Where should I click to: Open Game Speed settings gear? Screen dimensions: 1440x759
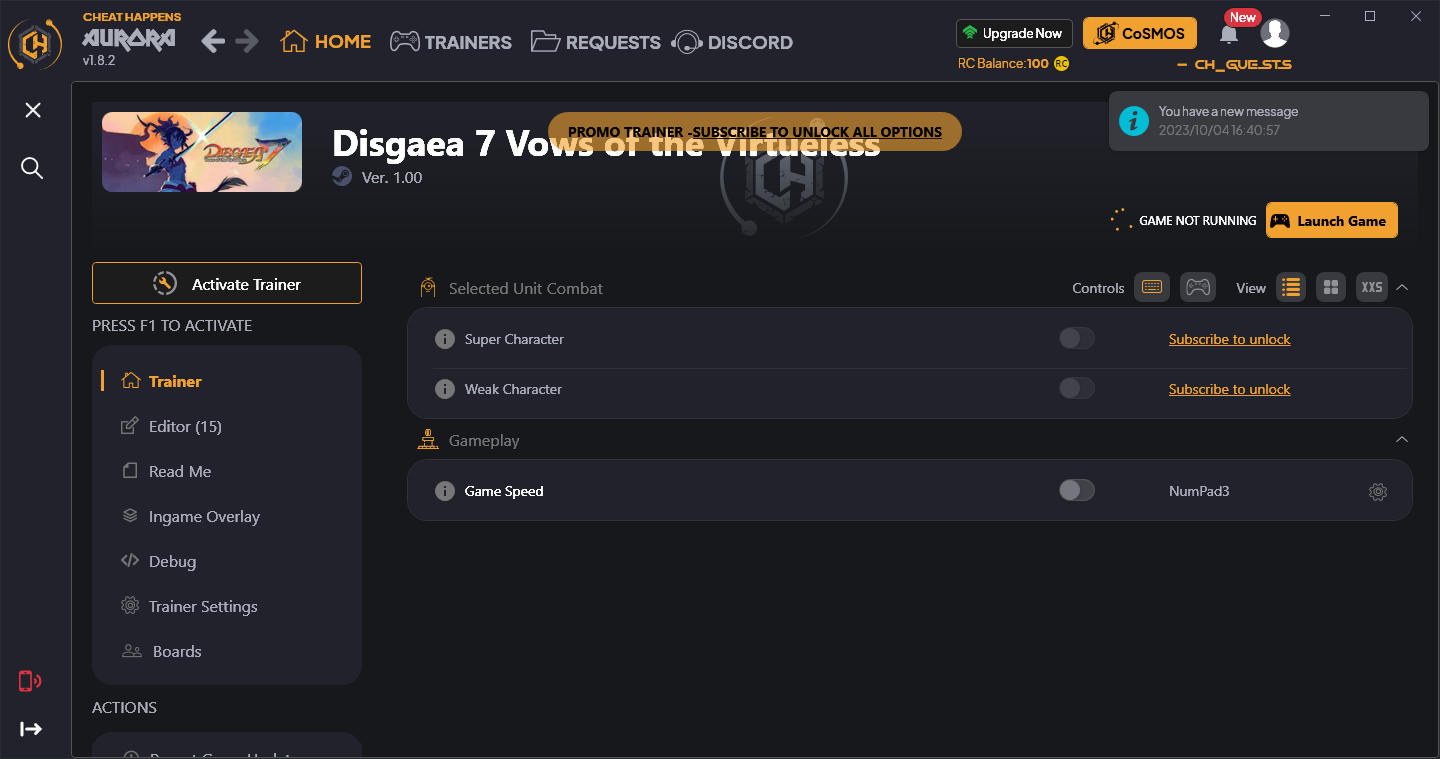click(1378, 492)
